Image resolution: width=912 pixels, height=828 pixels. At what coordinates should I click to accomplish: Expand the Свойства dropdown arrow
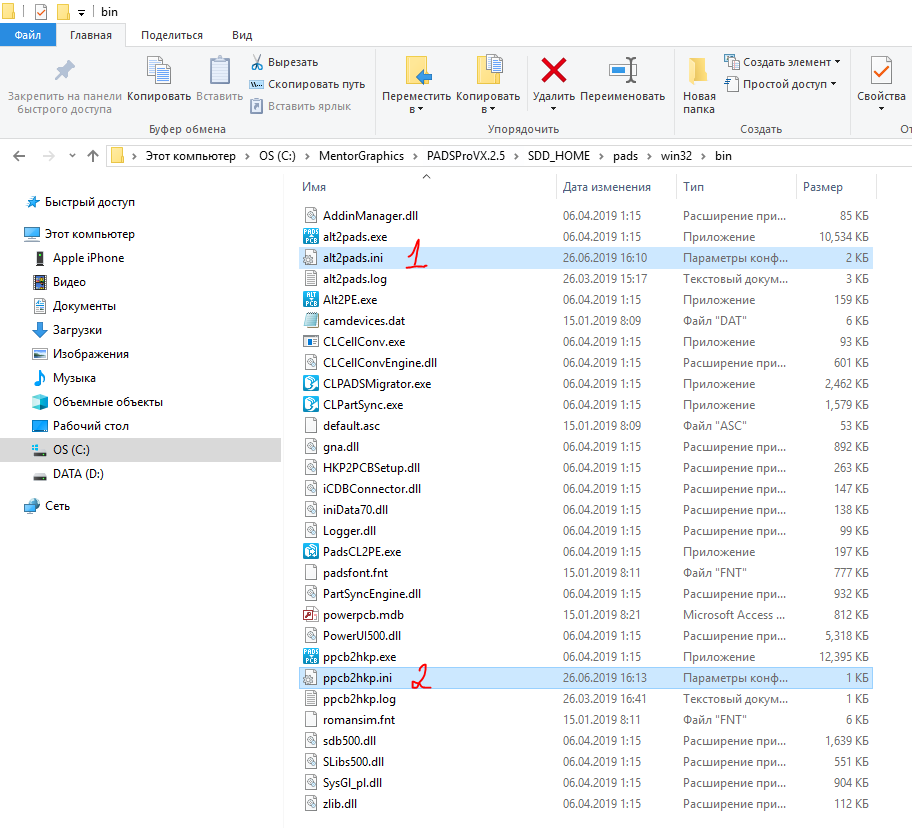pyautogui.click(x=881, y=109)
